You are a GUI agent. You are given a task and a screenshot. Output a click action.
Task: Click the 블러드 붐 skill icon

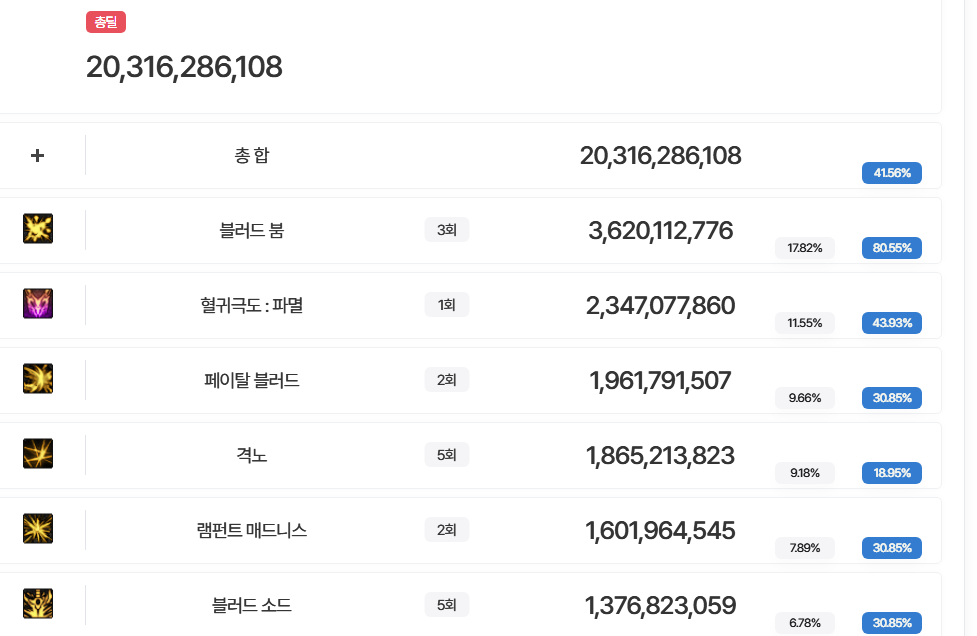(x=38, y=229)
